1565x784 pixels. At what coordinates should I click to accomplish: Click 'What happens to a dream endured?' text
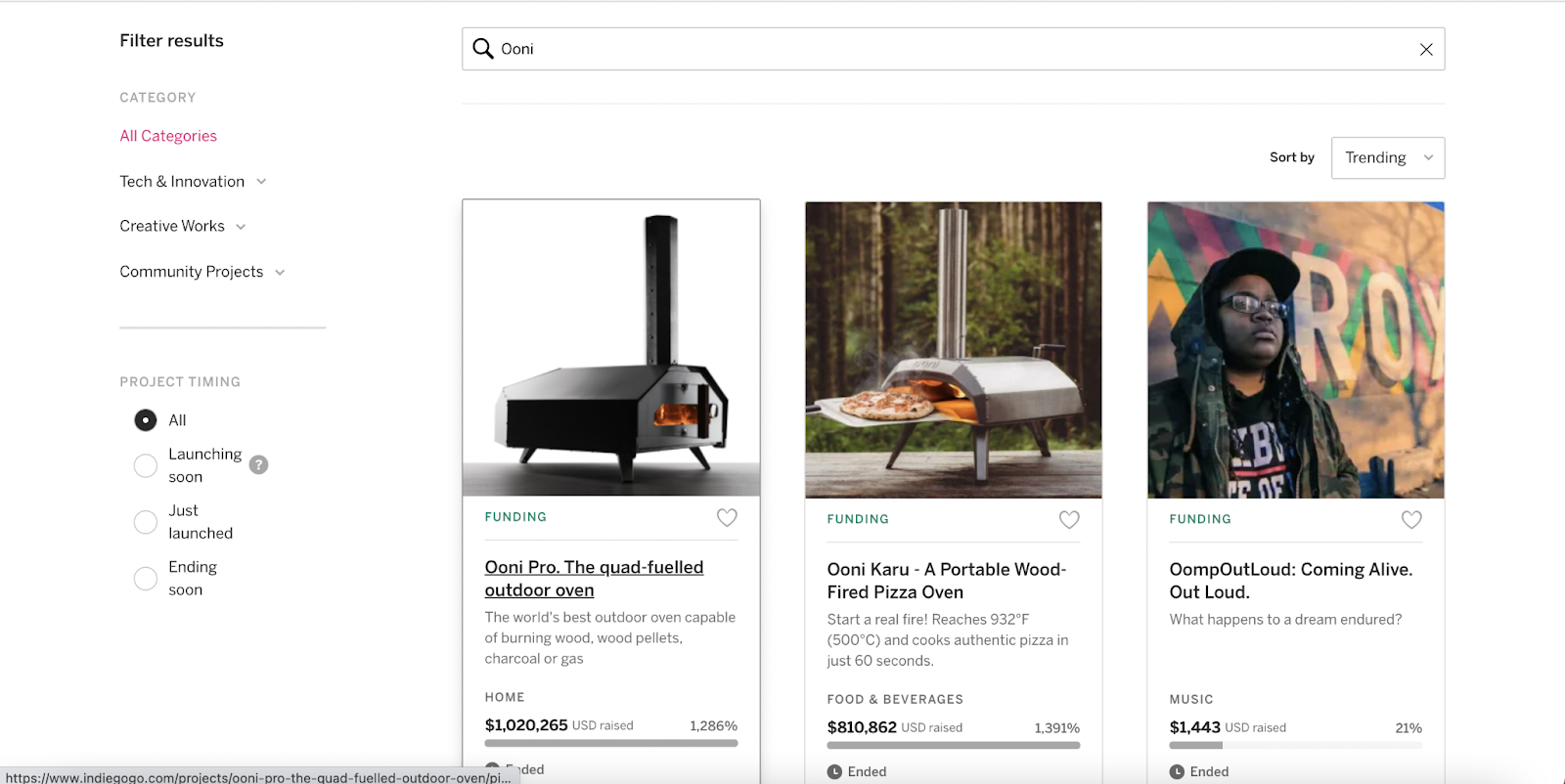click(1285, 620)
